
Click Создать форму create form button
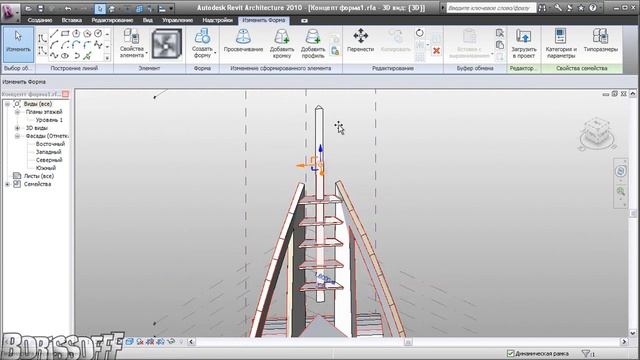click(x=202, y=43)
